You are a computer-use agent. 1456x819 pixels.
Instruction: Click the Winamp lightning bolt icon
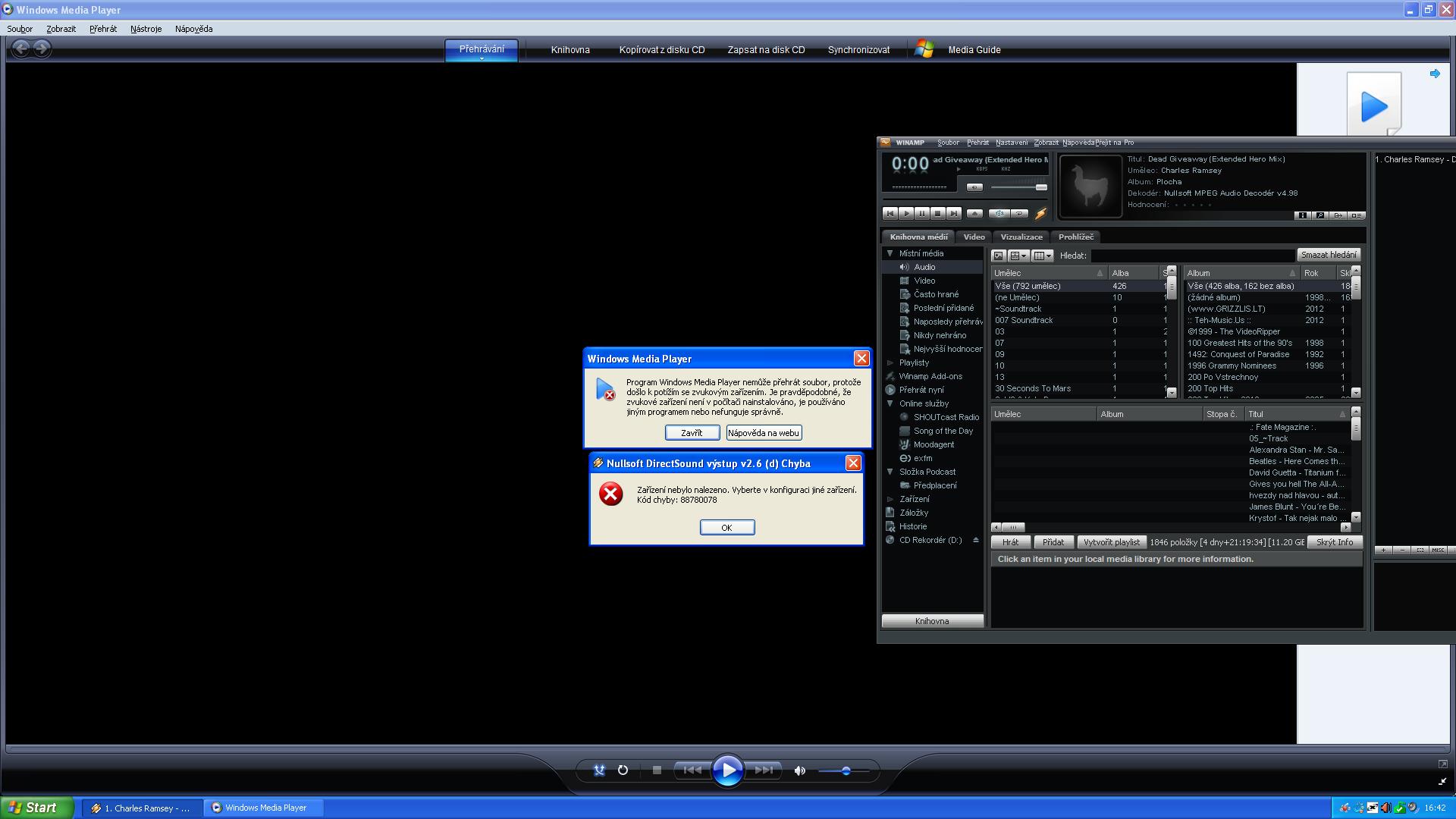tap(1040, 214)
